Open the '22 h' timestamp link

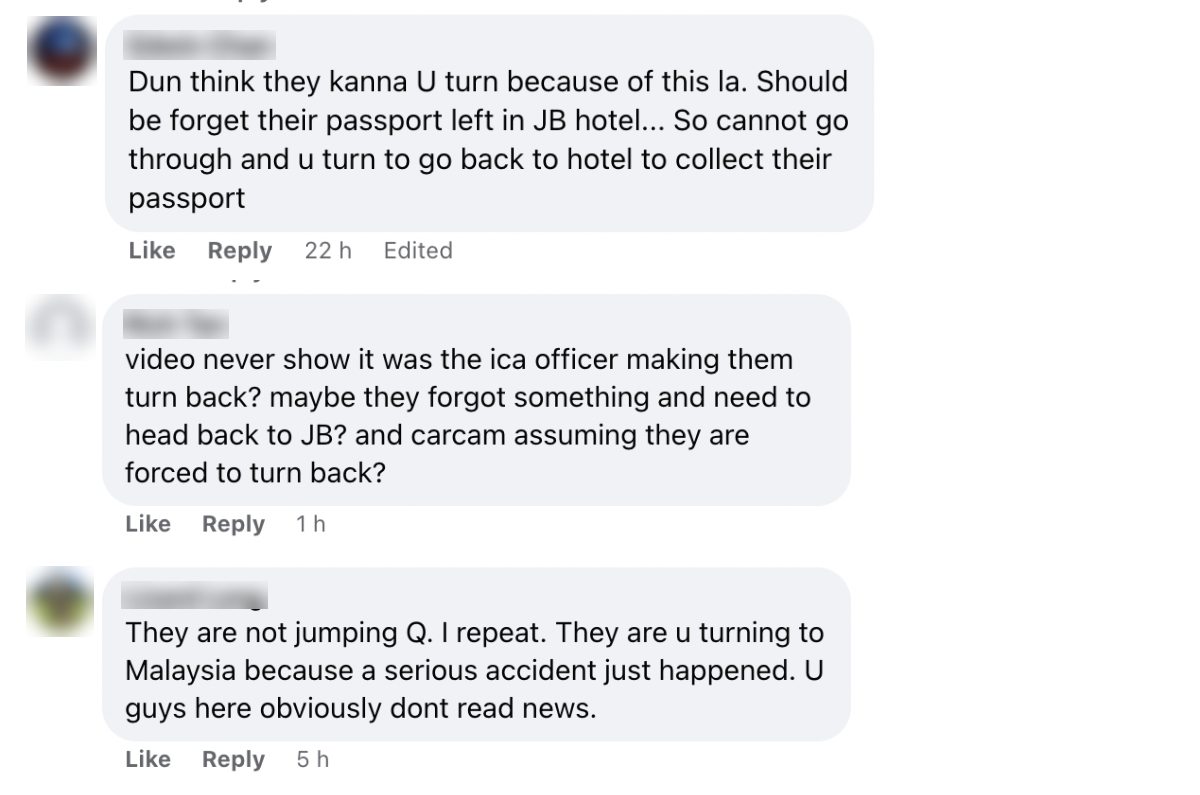pos(328,251)
